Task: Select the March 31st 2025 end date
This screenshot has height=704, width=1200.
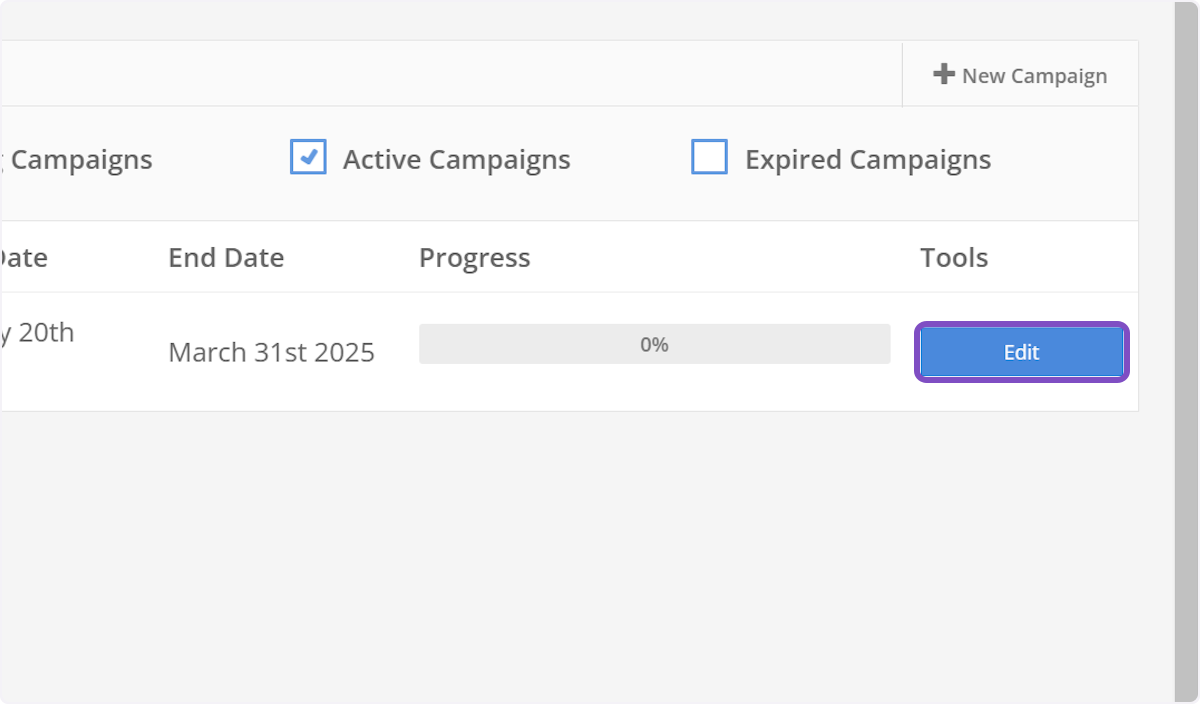Action: pos(271,352)
